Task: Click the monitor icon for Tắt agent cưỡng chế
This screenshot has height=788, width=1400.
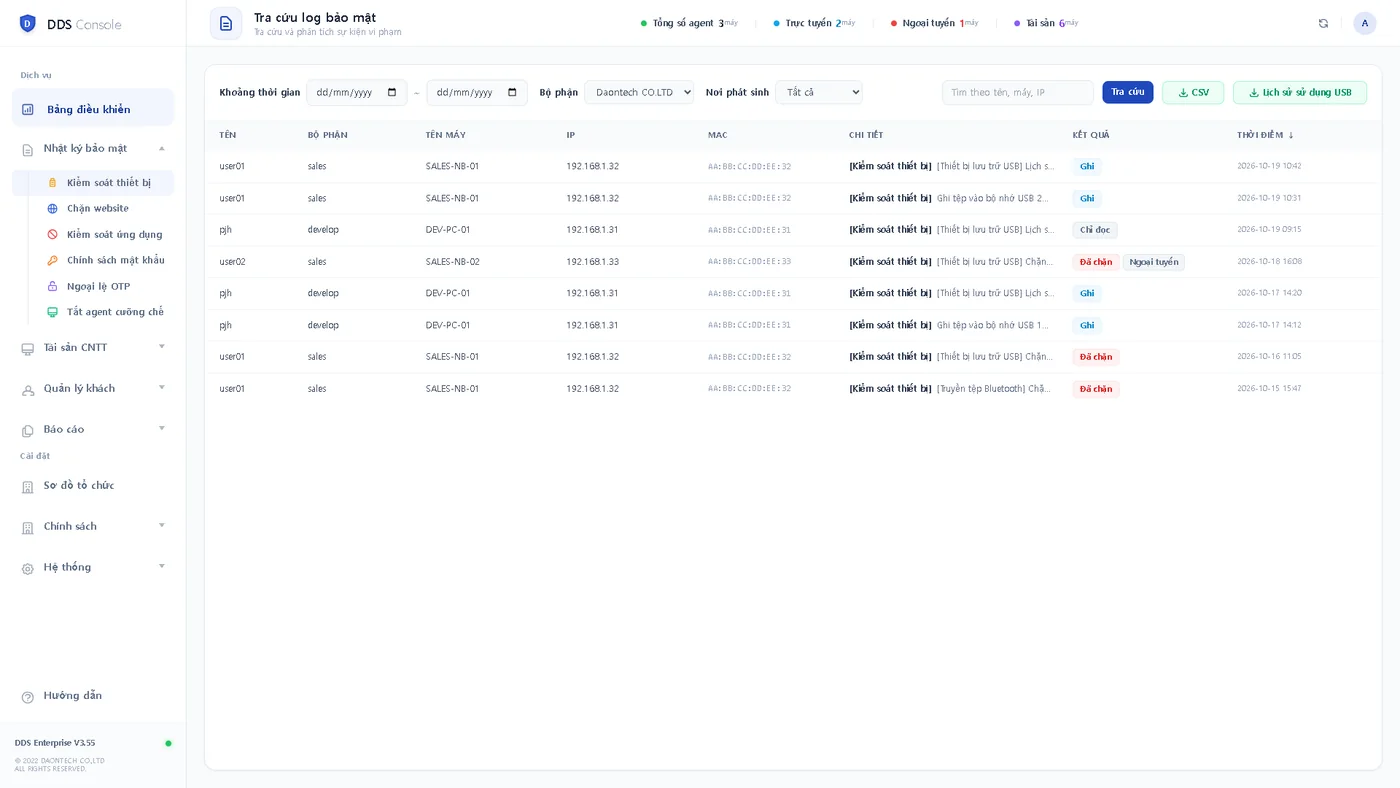Action: (53, 312)
